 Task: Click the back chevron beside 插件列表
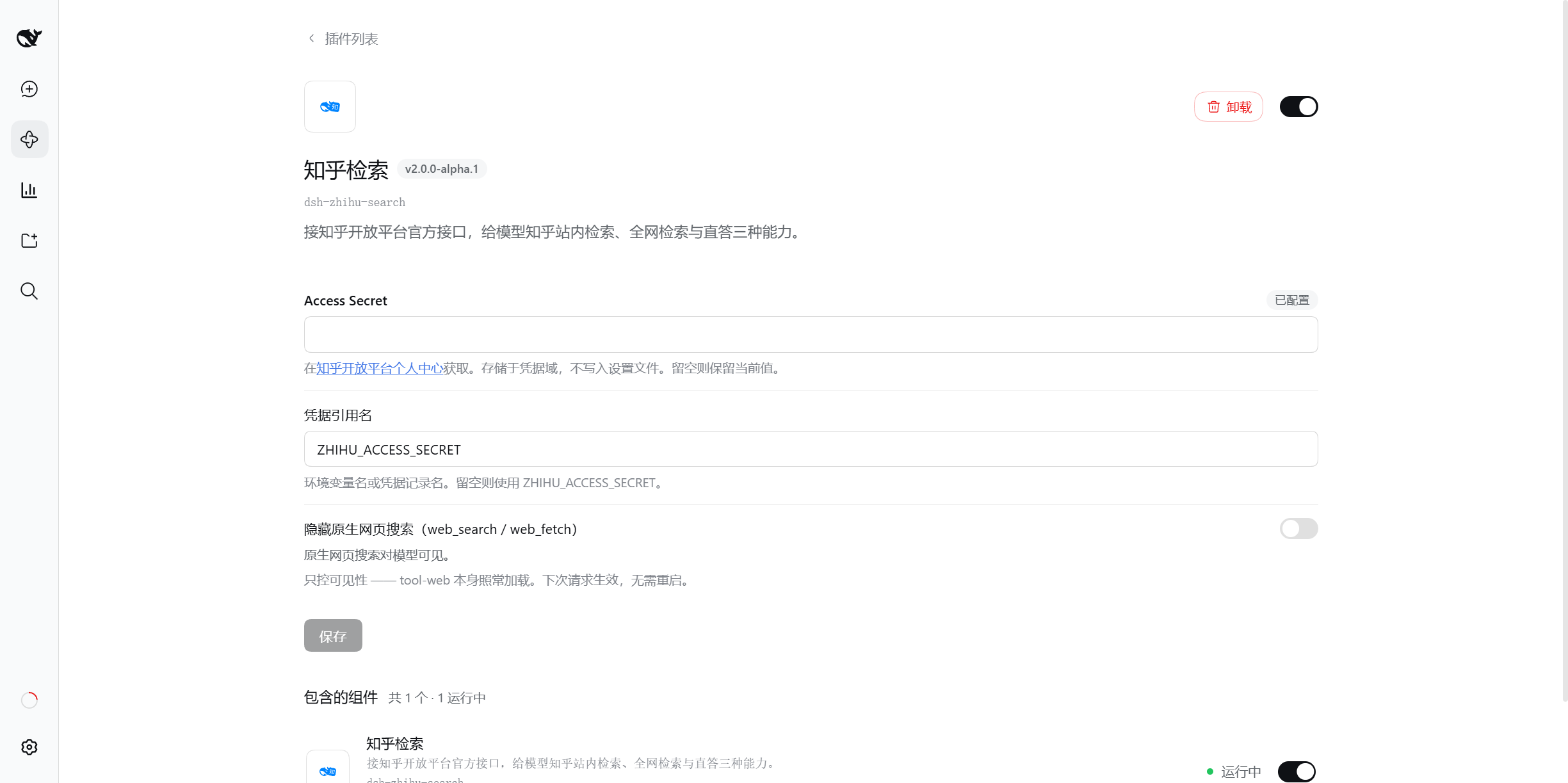click(x=311, y=38)
